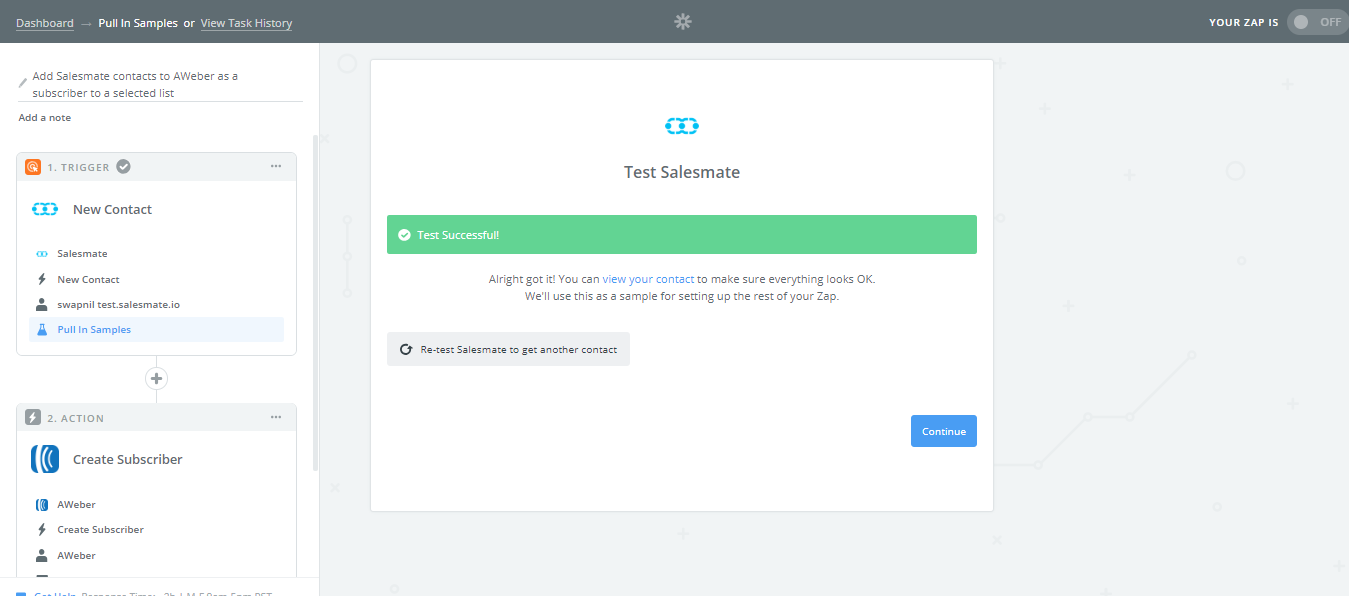Click the checkmark icon next to TRIGGER
Viewport: 1349px width, 596px height.
pos(123,167)
